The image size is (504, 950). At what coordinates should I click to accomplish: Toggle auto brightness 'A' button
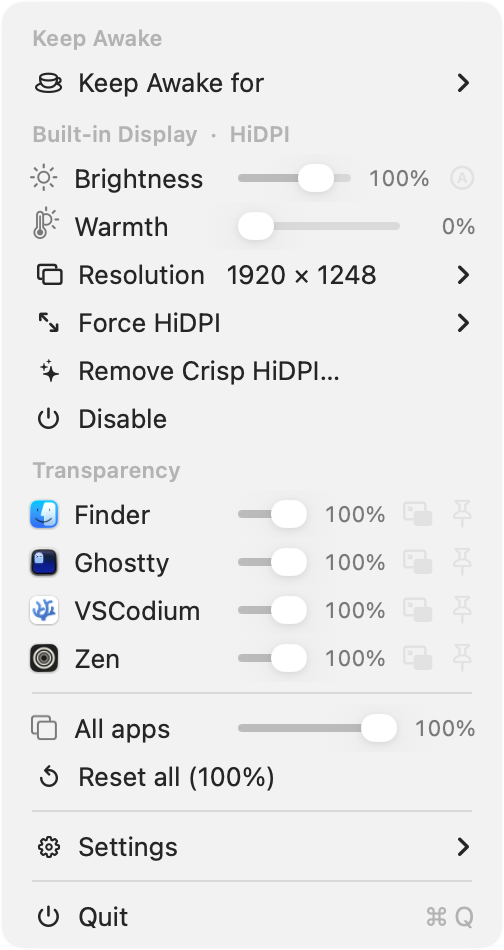click(462, 179)
